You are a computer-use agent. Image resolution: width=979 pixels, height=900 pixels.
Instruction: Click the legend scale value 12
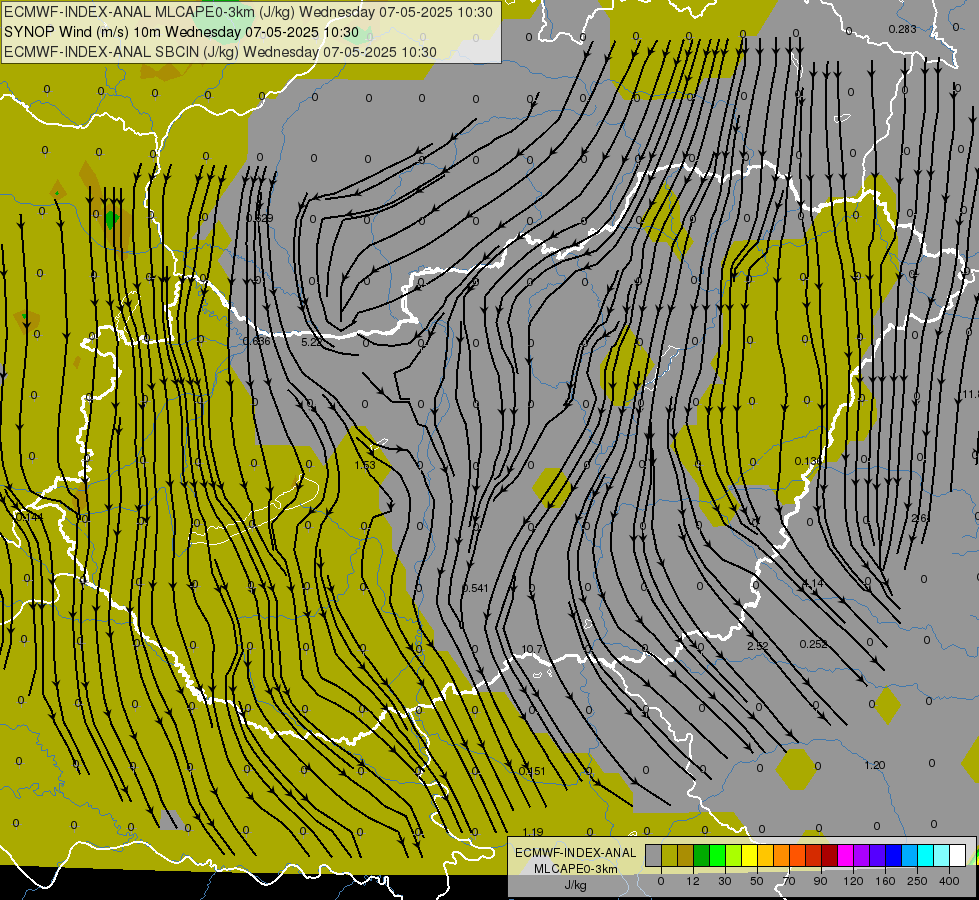point(693,881)
